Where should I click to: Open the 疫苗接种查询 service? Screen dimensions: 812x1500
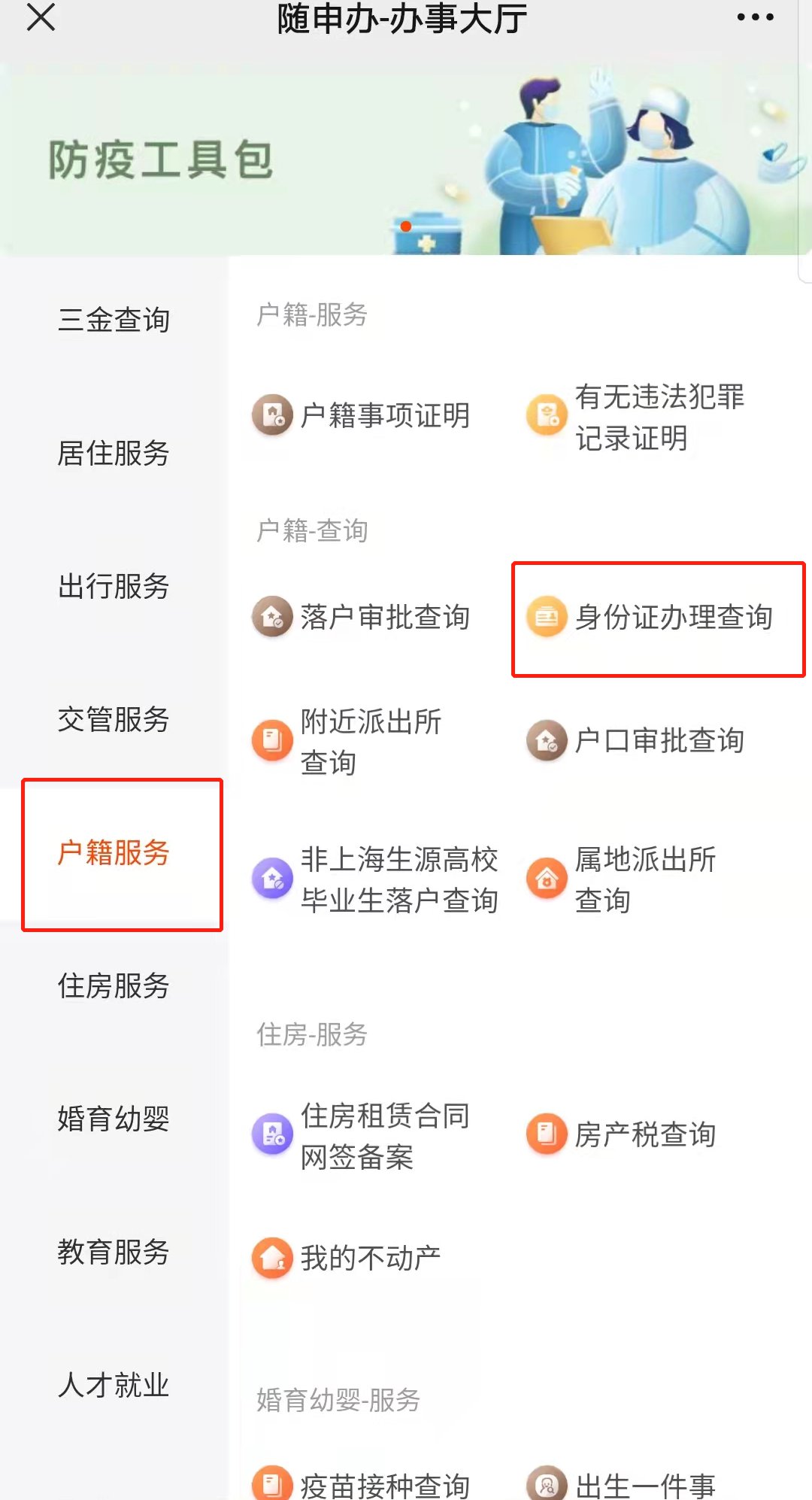[x=384, y=1485]
